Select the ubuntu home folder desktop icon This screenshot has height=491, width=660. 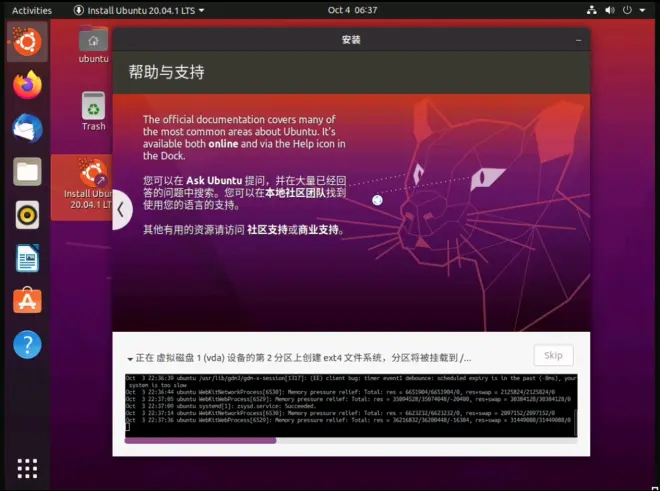[93, 44]
